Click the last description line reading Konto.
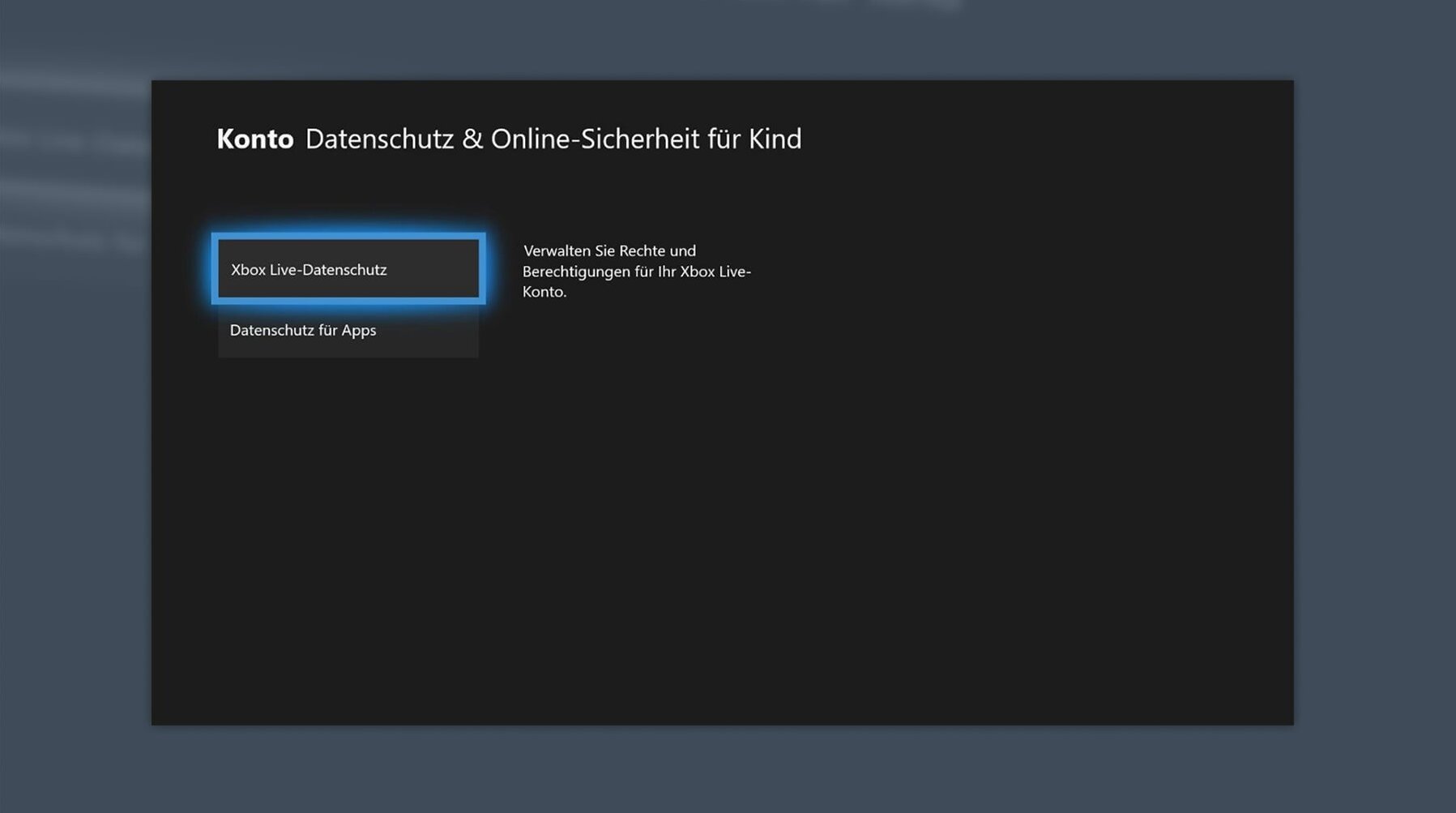The height and width of the screenshot is (813, 1456). [x=544, y=292]
